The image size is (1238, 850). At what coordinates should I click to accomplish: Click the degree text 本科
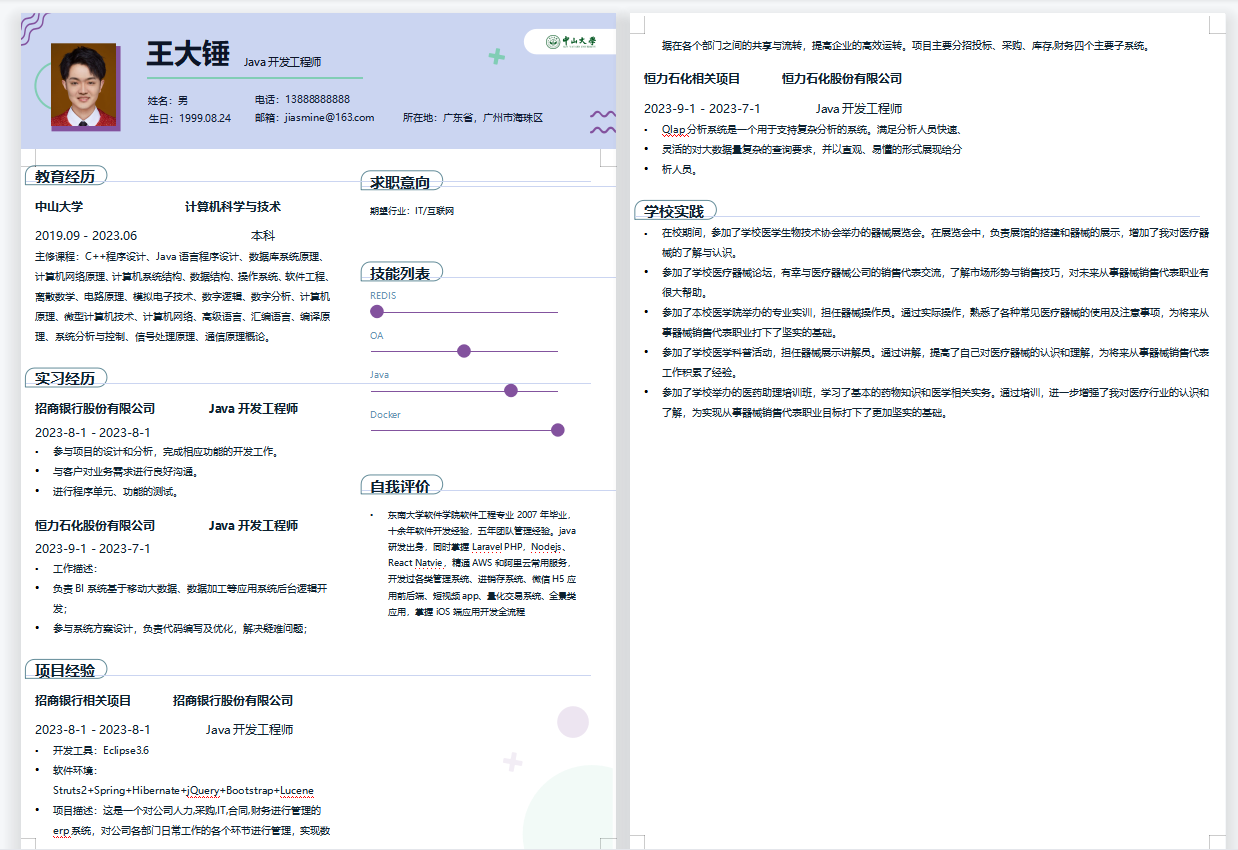coord(263,236)
